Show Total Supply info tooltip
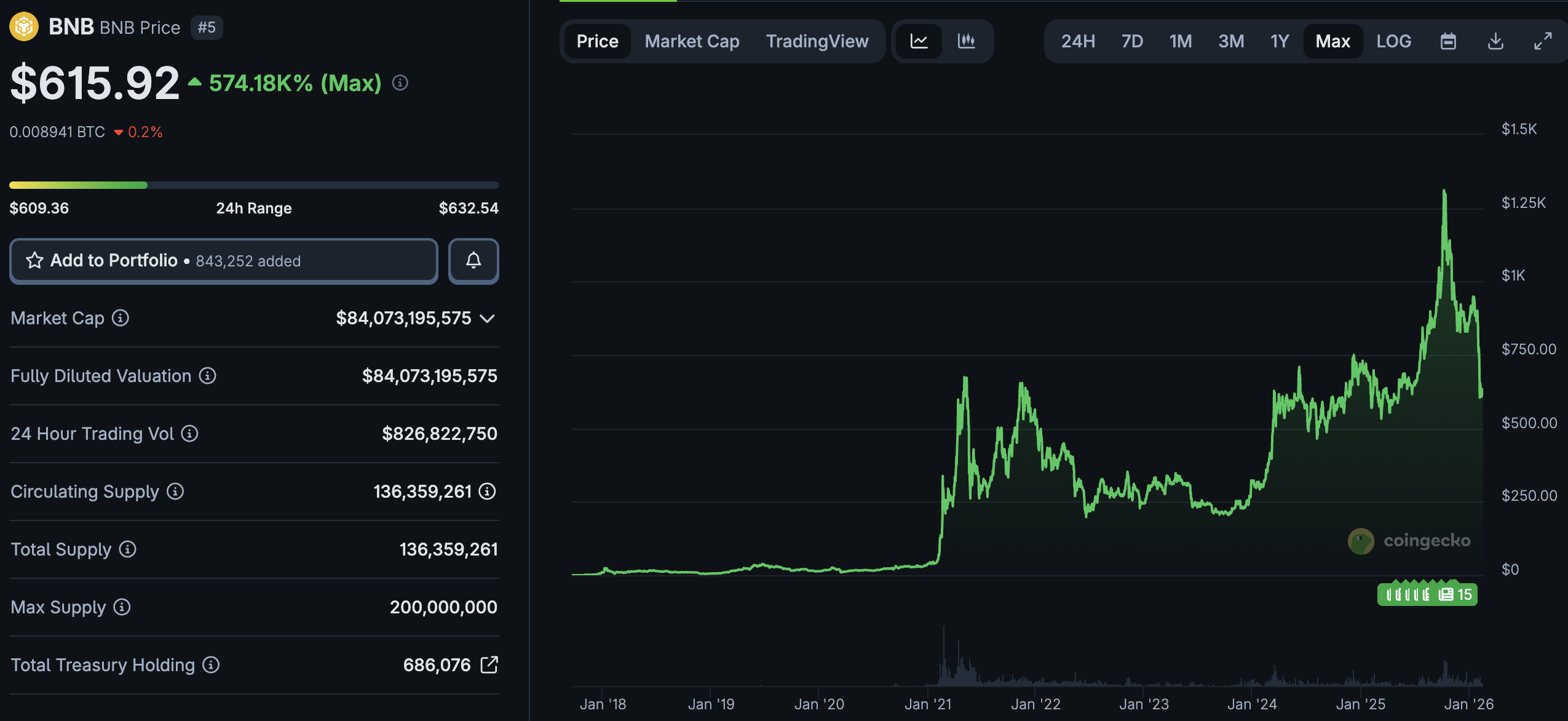 coord(127,549)
